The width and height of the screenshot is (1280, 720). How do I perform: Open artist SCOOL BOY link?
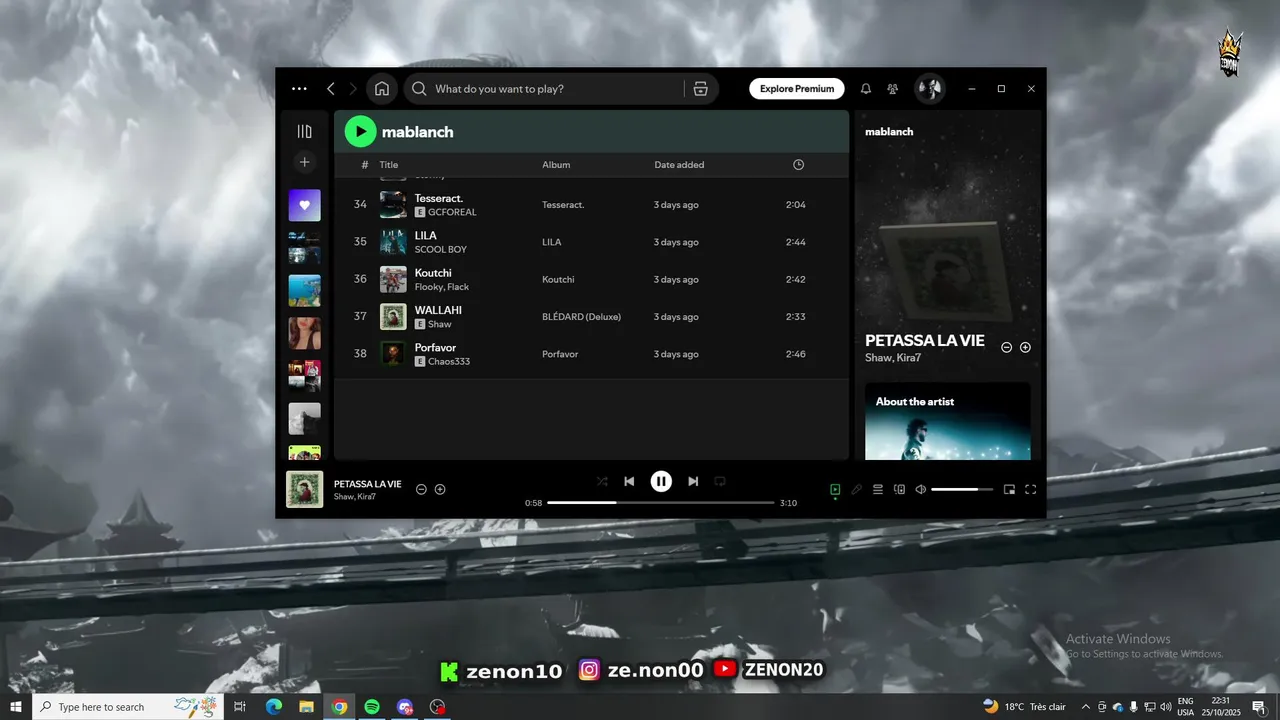click(441, 250)
